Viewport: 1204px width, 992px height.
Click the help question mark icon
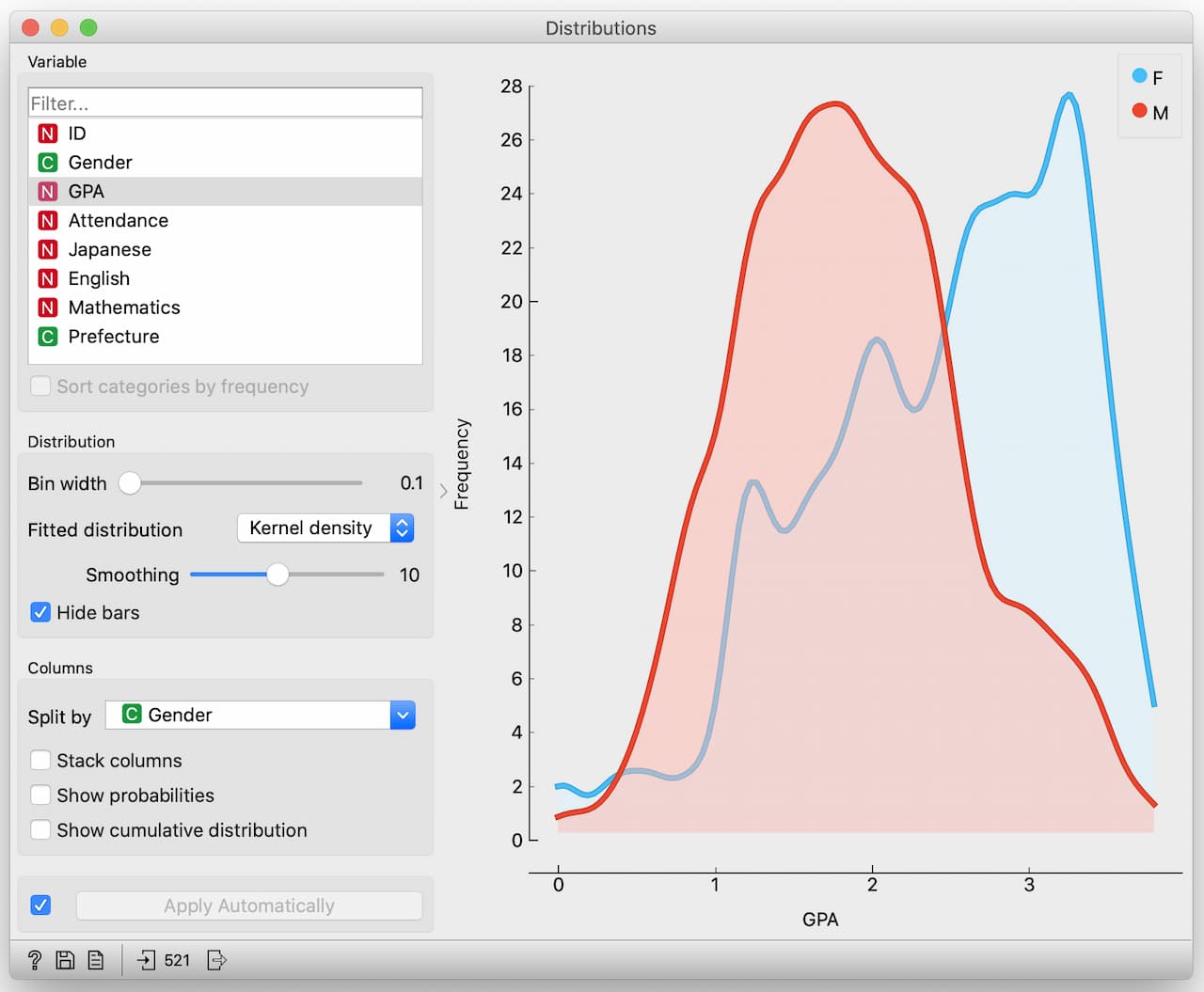pos(35,960)
